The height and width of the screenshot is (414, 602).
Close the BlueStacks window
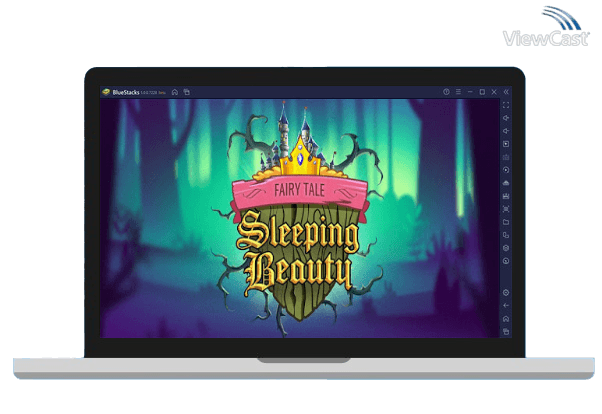pyautogui.click(x=494, y=92)
